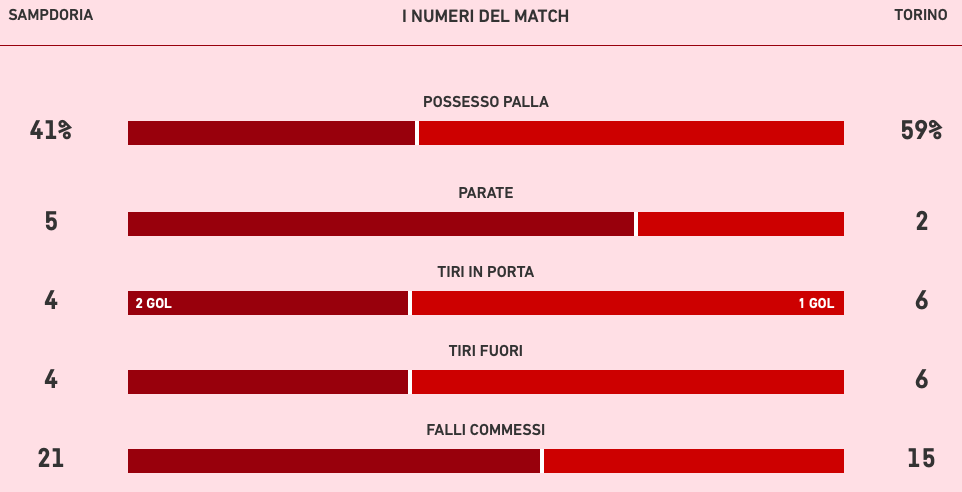The height and width of the screenshot is (492, 962).
Task: Click Sampdoria's fouls count of 21
Action: coord(51,459)
